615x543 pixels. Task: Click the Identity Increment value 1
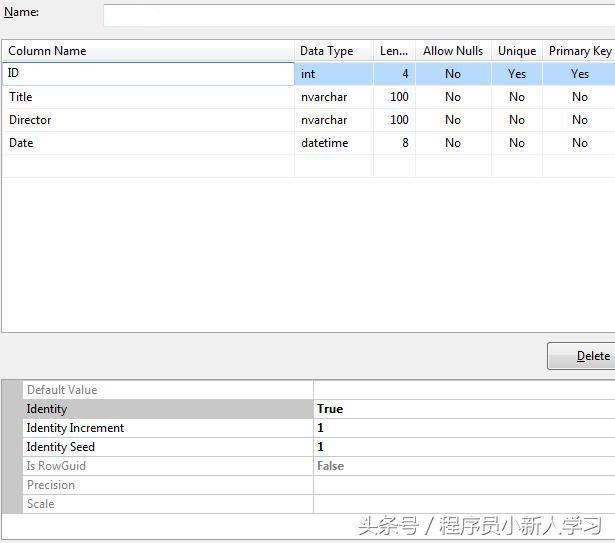coord(464,428)
